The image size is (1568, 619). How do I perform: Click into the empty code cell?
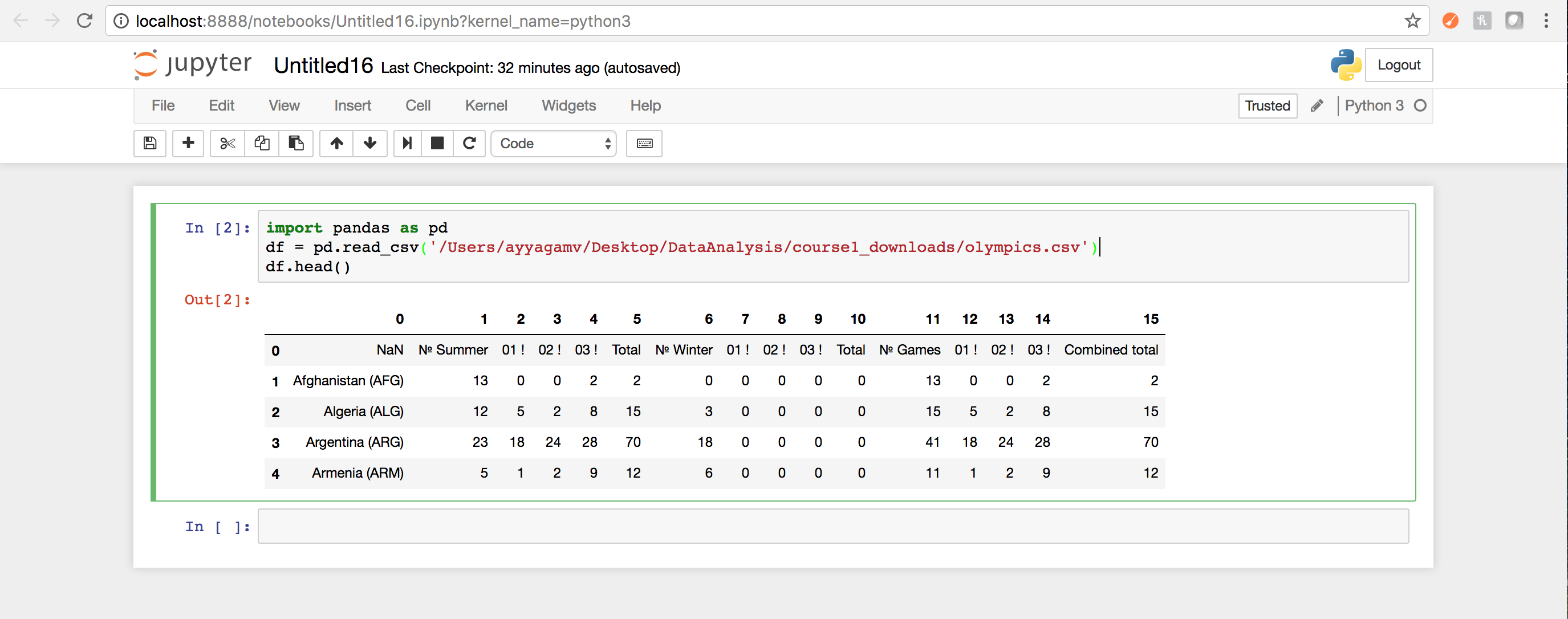pyautogui.click(x=832, y=526)
